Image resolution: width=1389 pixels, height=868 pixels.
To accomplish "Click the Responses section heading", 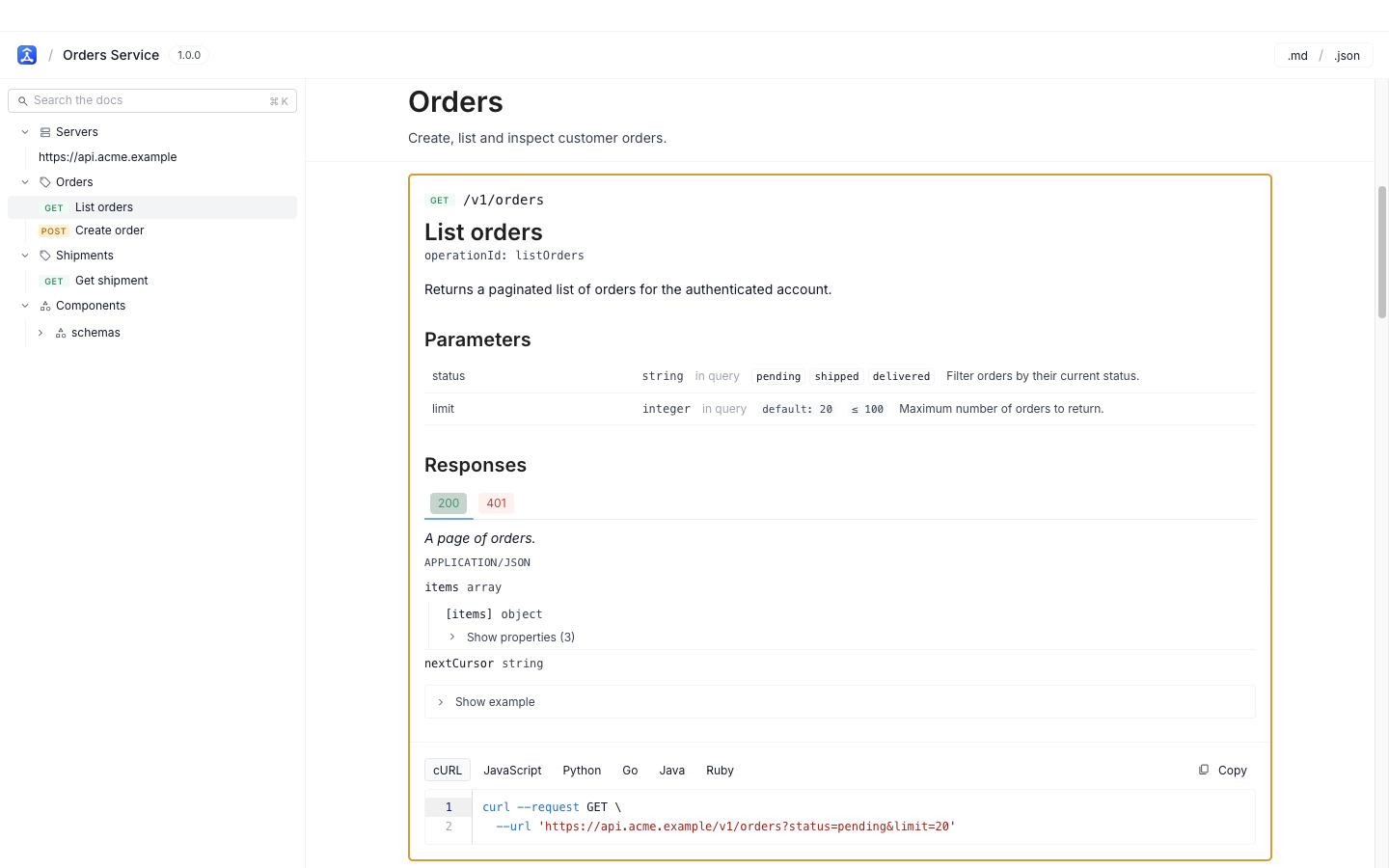I will (476, 465).
